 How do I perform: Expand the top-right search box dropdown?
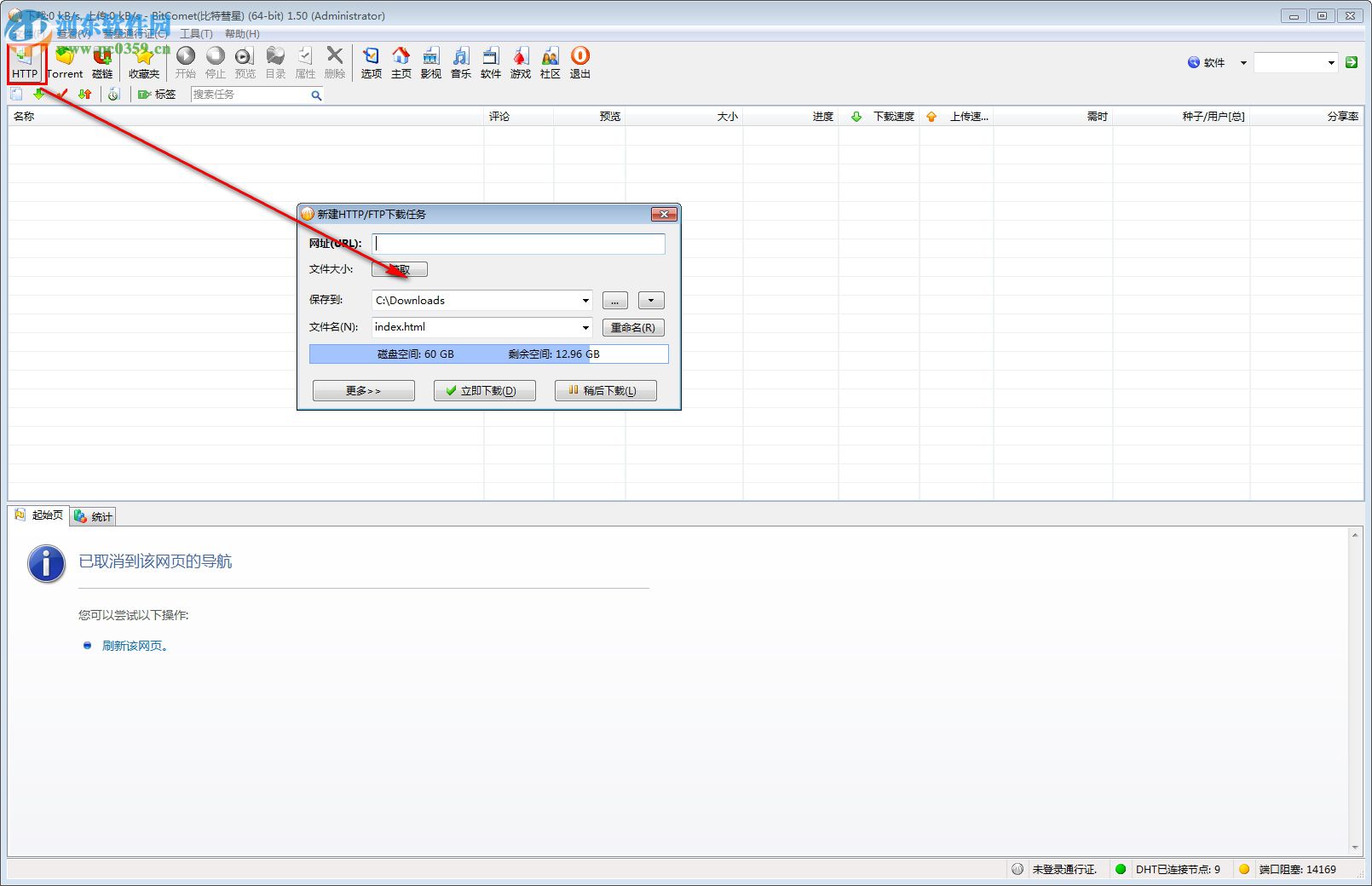tap(1331, 63)
